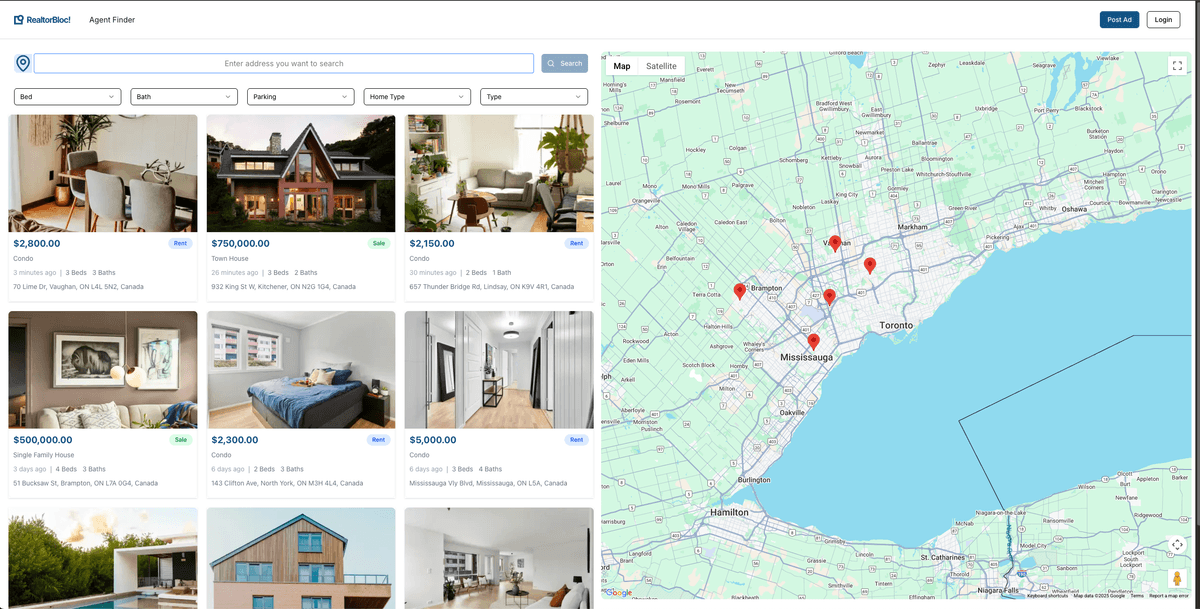
Task: Click the RealtorBloc logo
Action: 42,20
